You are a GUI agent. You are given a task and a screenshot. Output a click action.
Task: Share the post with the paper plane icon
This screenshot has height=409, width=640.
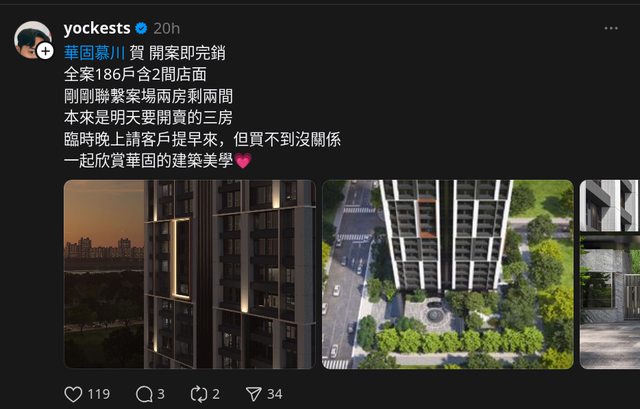(x=253, y=394)
